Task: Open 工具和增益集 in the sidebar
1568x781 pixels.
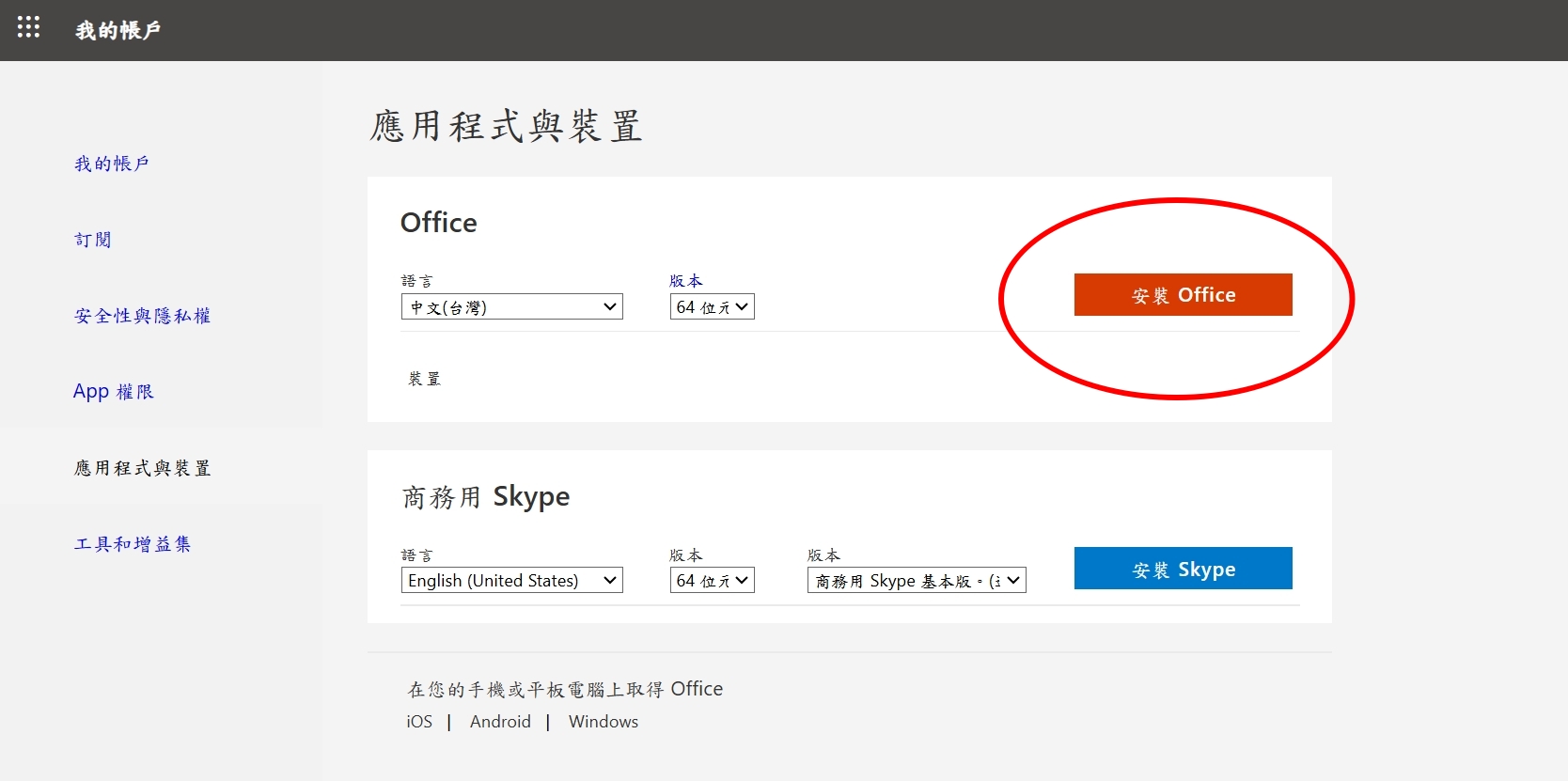Action: (133, 544)
